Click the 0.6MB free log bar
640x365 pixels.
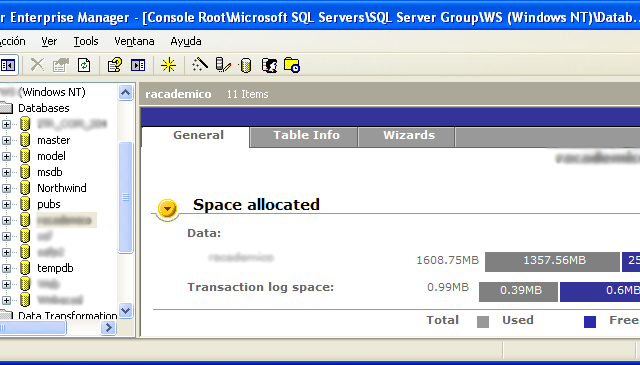[600, 292]
